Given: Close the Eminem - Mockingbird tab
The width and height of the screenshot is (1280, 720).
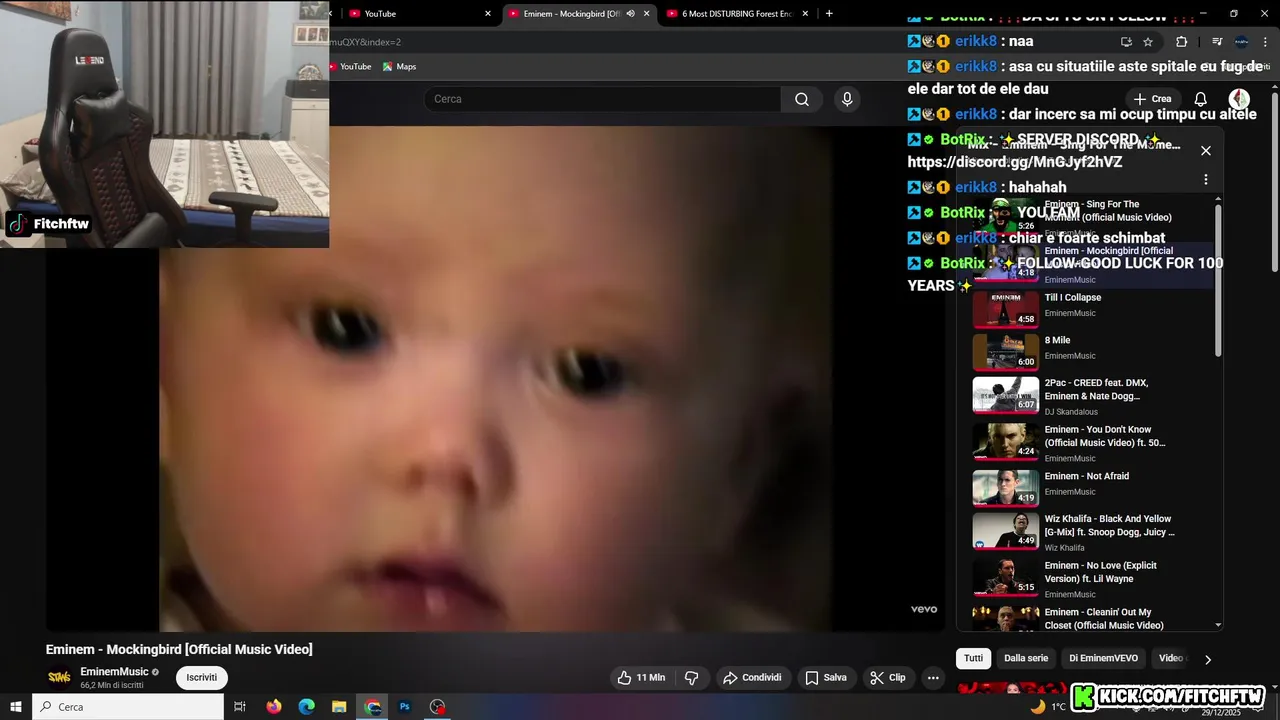Looking at the screenshot, I should (x=646, y=14).
